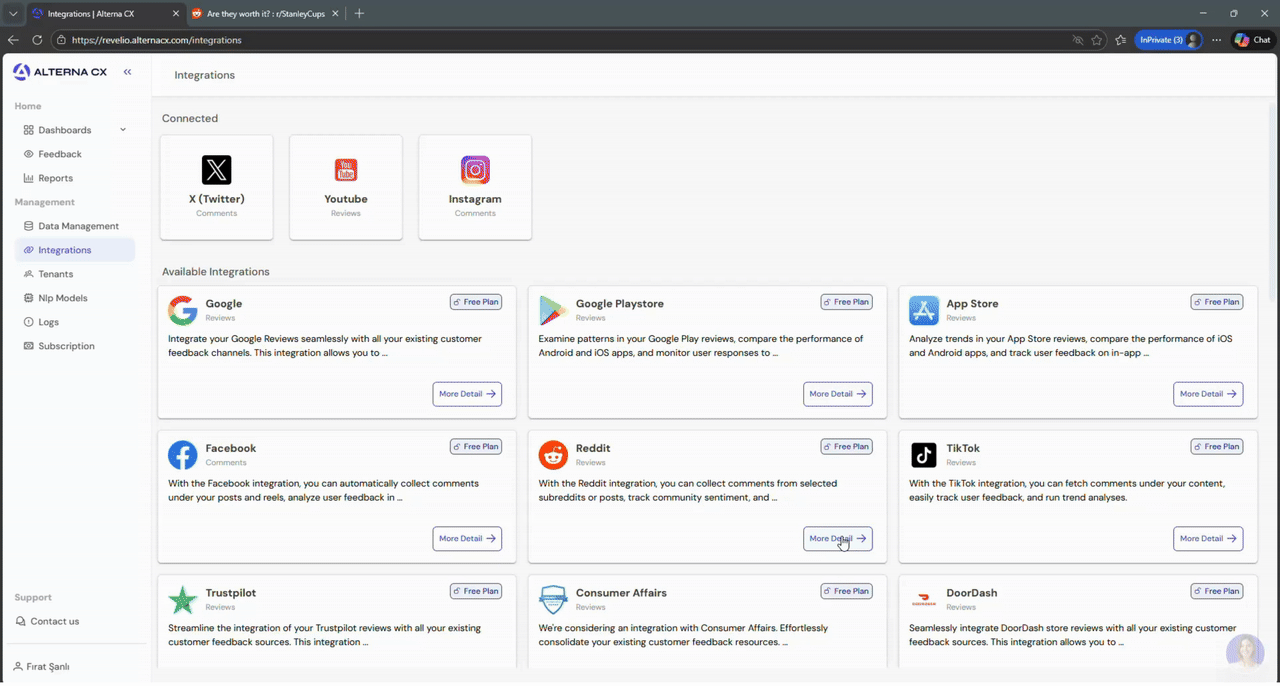
Task: Click Free Plan badge on Reddit card
Action: 846,446
